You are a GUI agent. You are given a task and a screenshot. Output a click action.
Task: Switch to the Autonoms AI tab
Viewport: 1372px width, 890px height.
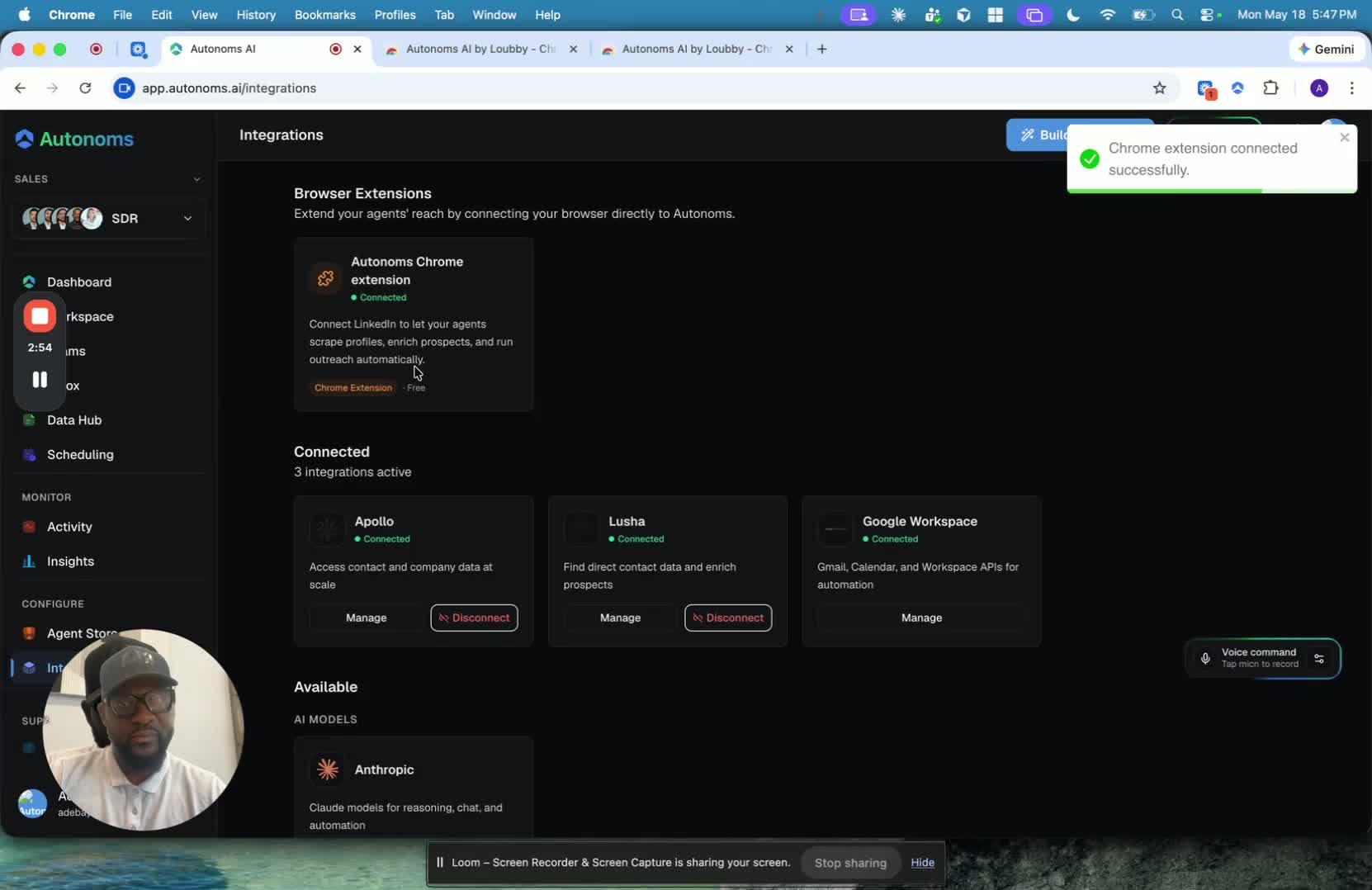(x=264, y=50)
